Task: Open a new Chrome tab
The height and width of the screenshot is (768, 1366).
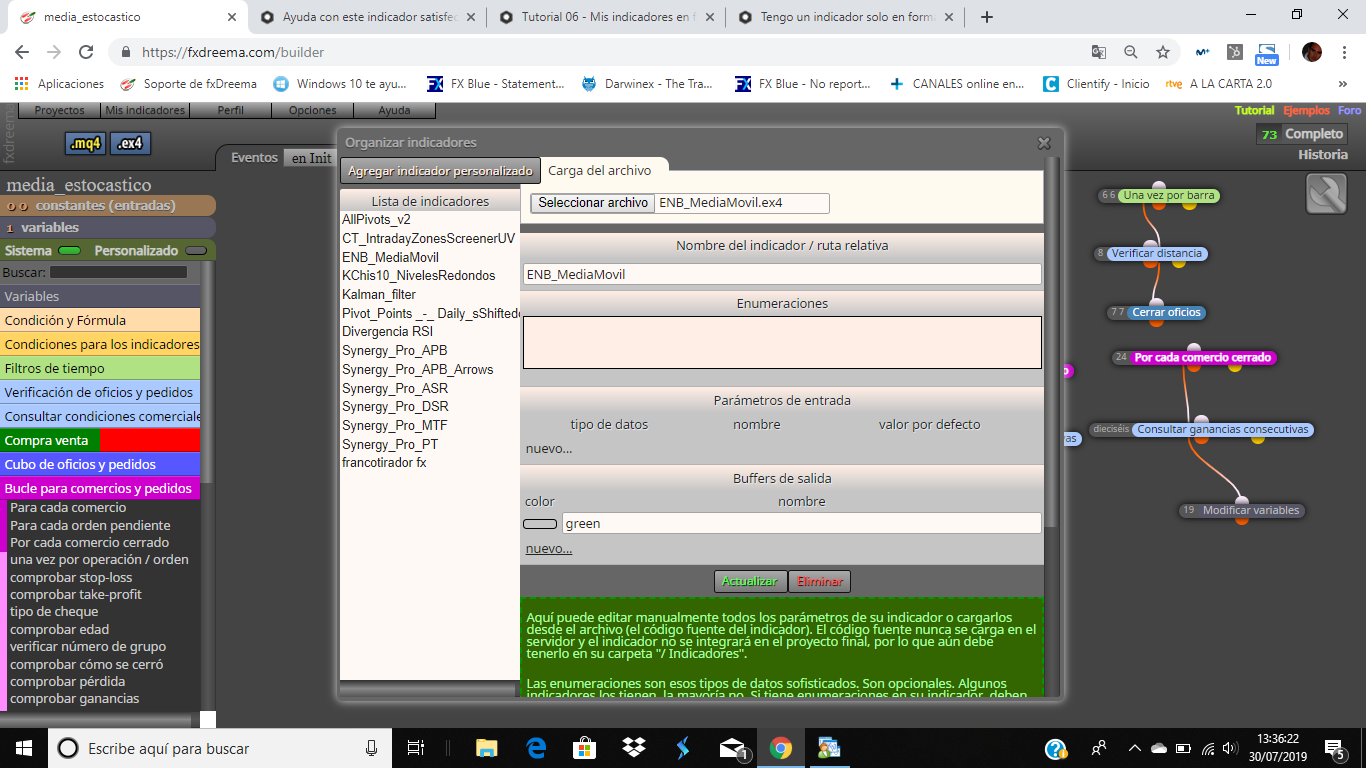Action: pos(987,17)
